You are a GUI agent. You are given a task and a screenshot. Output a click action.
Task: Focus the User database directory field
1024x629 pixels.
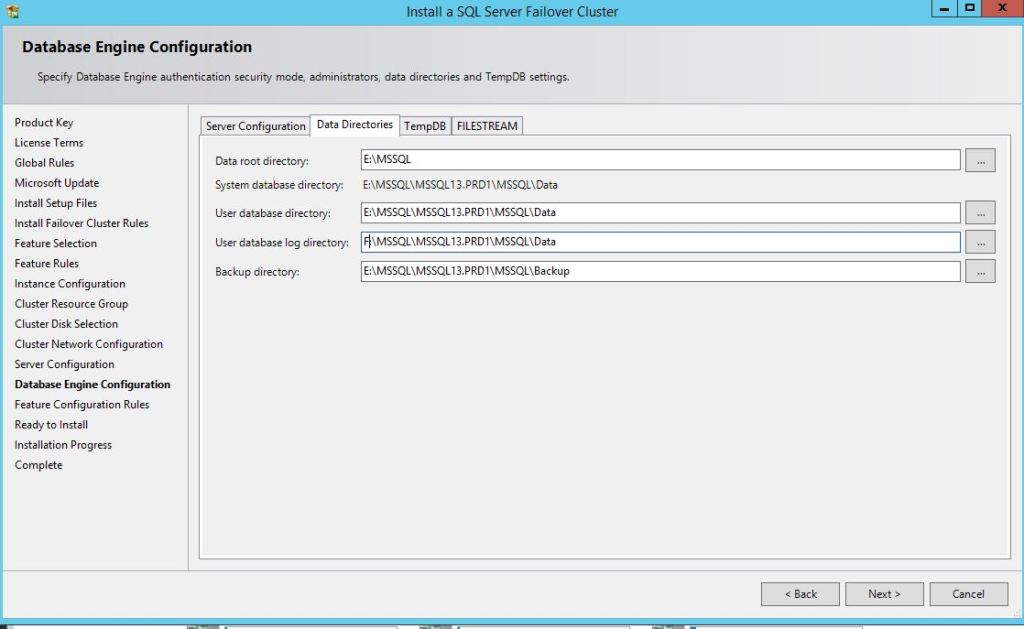[x=660, y=212]
